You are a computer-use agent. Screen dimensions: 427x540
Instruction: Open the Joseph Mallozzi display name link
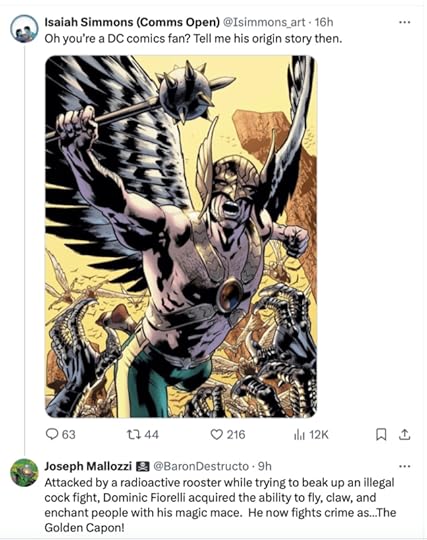(88, 466)
